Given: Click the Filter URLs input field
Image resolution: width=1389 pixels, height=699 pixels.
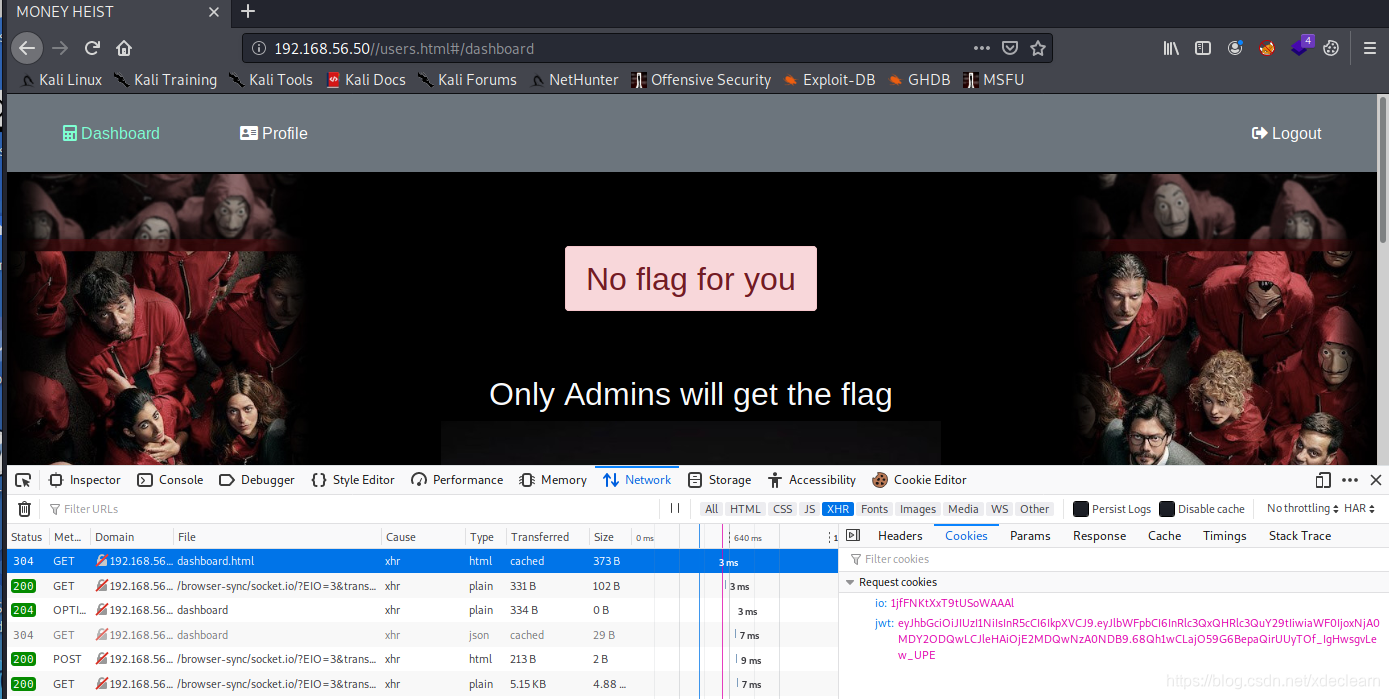Looking at the screenshot, I should pos(350,509).
